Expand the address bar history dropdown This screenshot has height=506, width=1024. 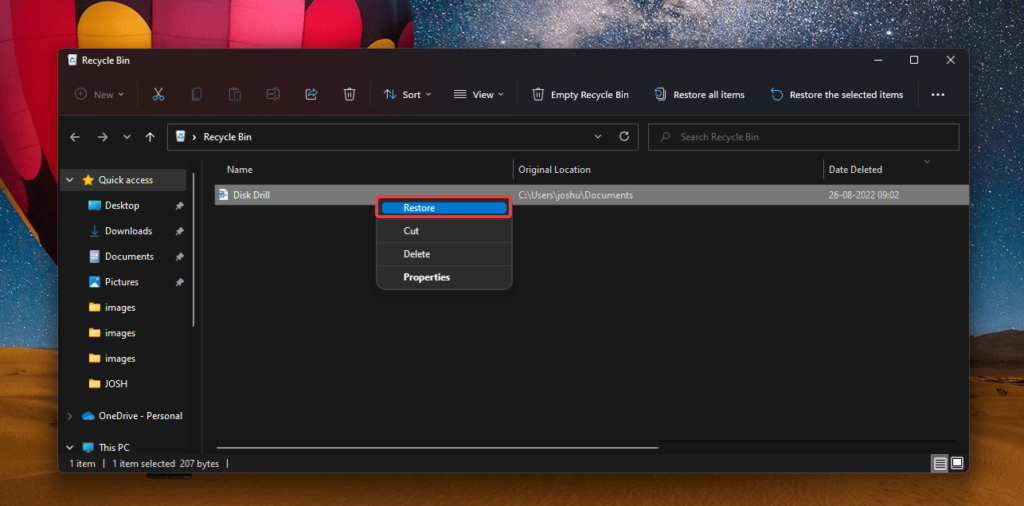[x=598, y=137]
